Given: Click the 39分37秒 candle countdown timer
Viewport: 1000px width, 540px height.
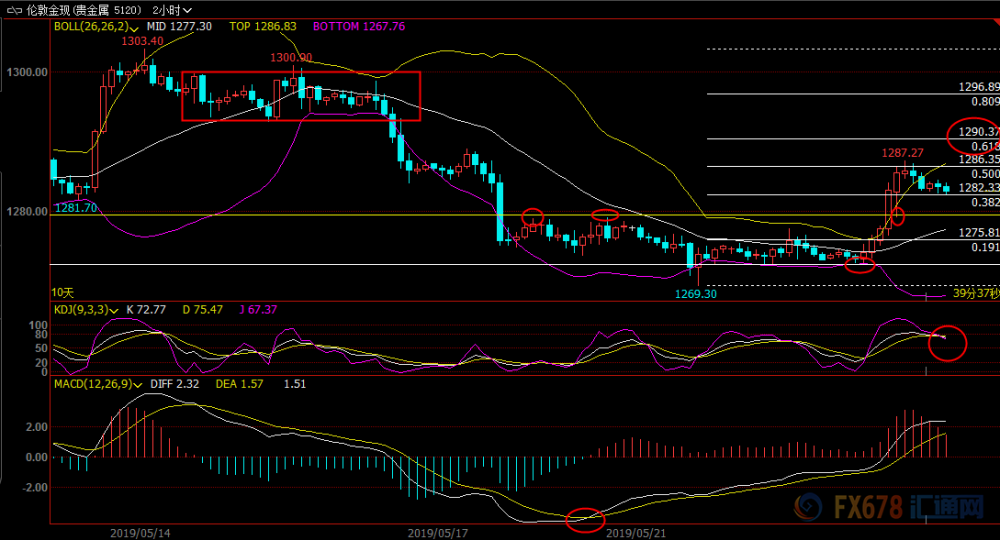Looking at the screenshot, I should (x=976, y=293).
